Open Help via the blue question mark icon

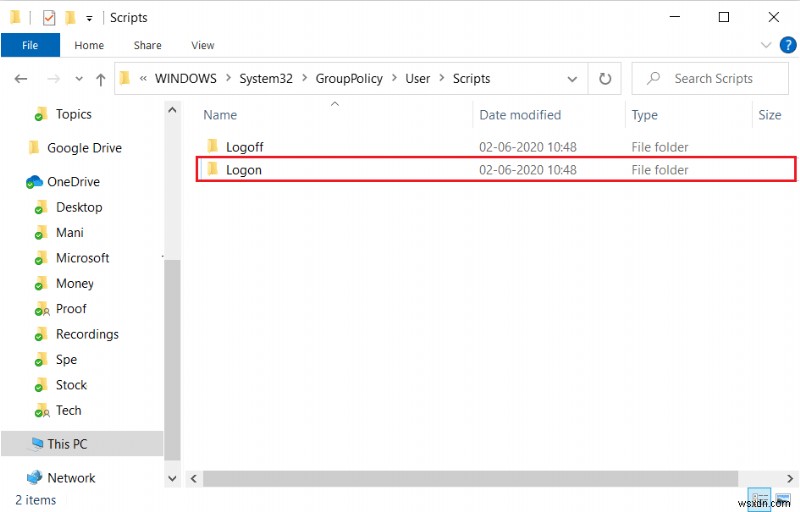click(788, 45)
